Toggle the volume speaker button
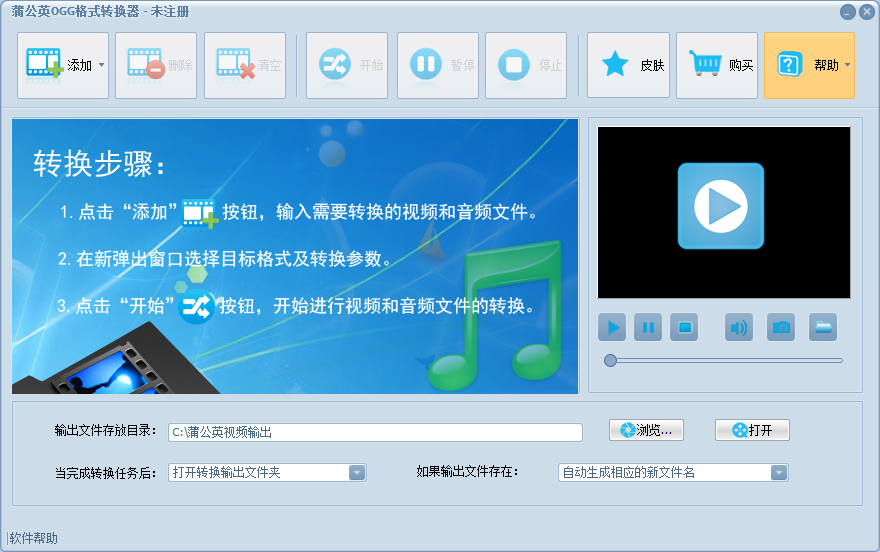 coord(739,327)
